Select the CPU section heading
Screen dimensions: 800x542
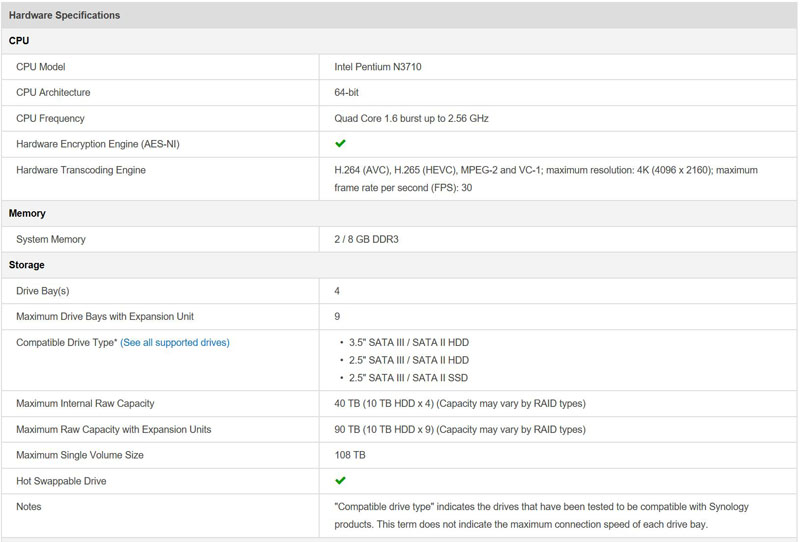click(19, 41)
